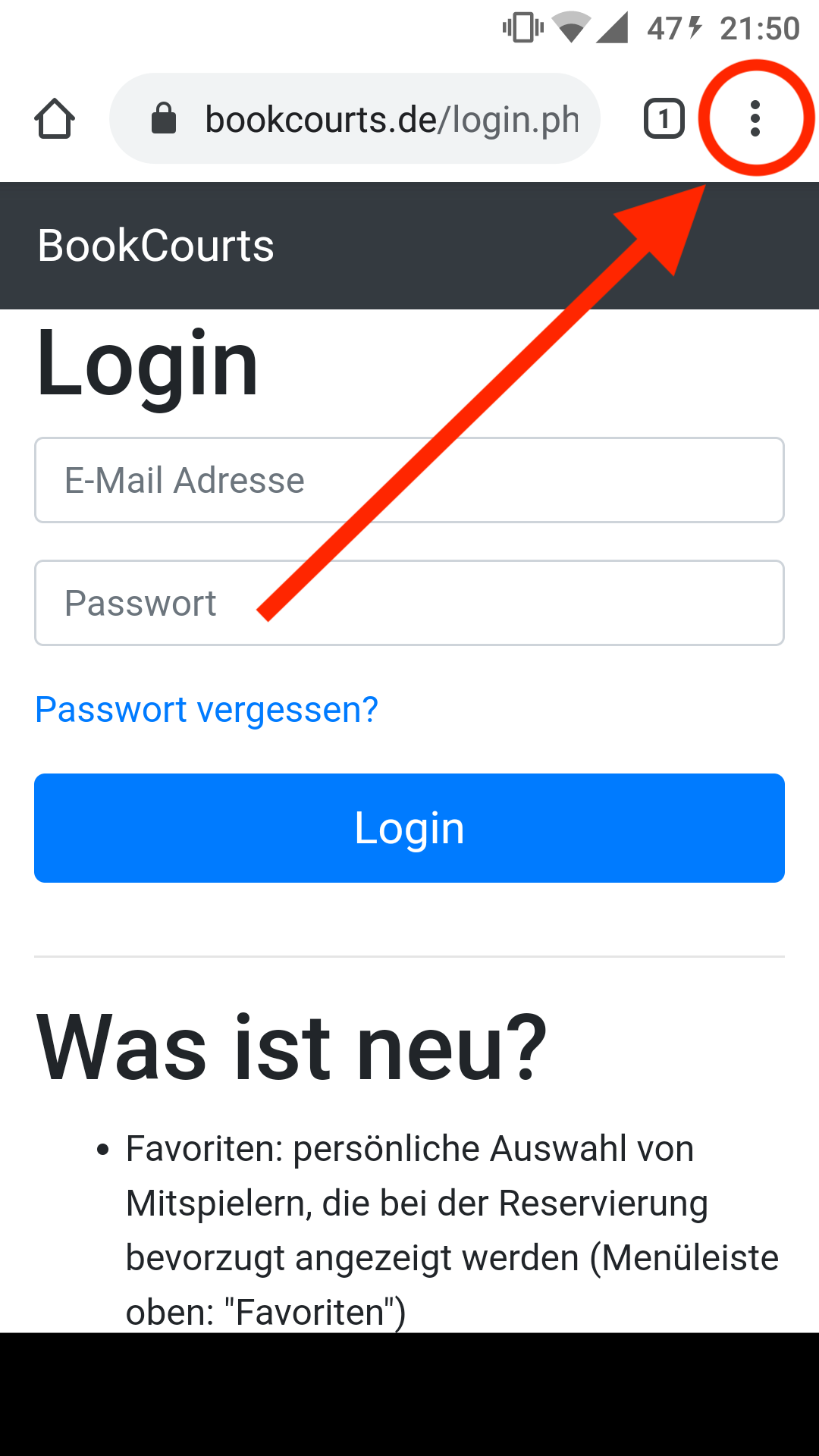
Task: Open the BookCourts brand link in header
Action: click(156, 246)
